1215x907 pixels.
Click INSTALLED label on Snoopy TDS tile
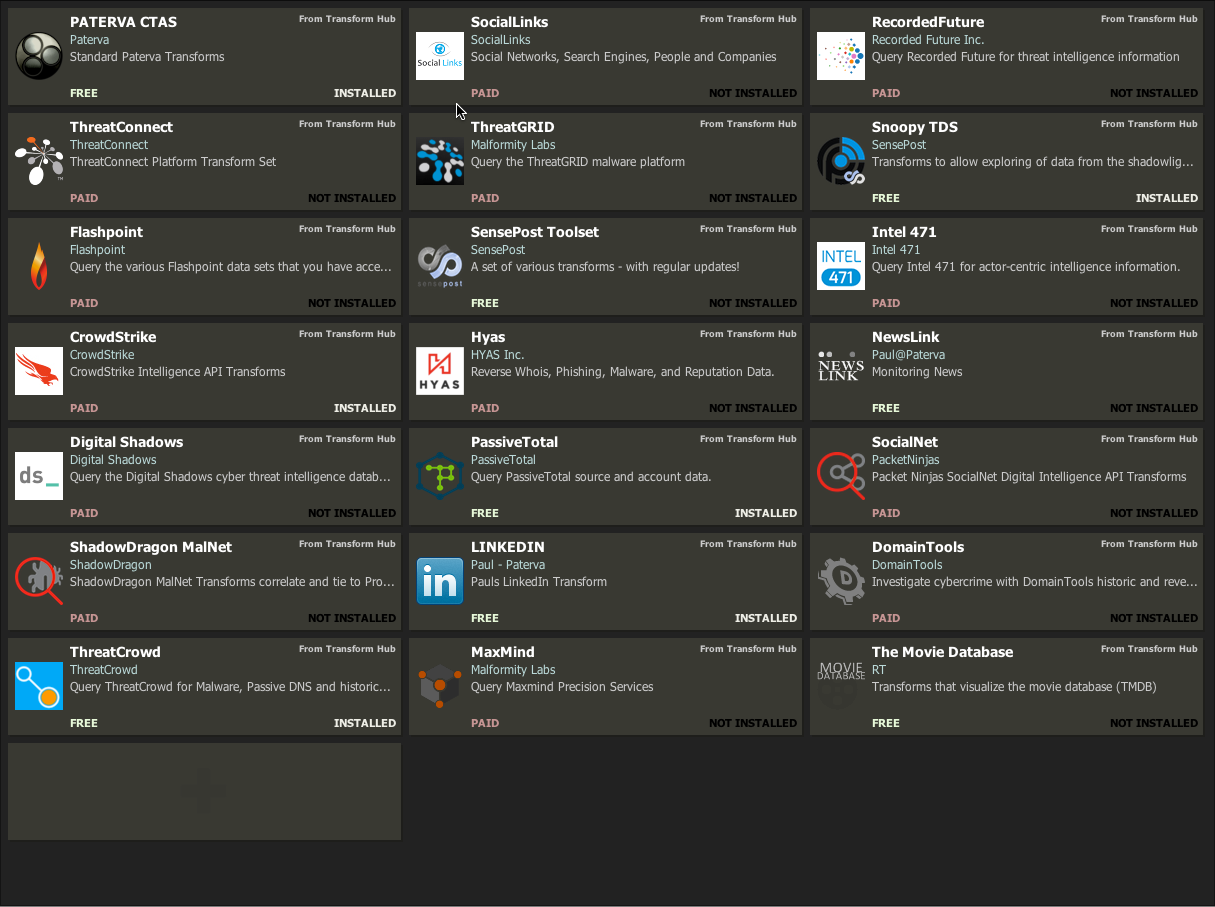(x=1167, y=198)
